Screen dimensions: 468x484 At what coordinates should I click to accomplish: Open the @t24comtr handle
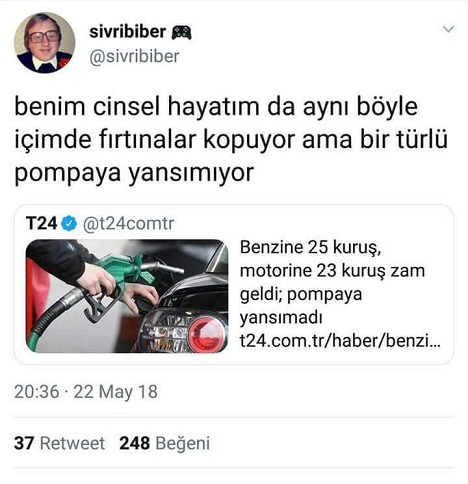pos(128,223)
